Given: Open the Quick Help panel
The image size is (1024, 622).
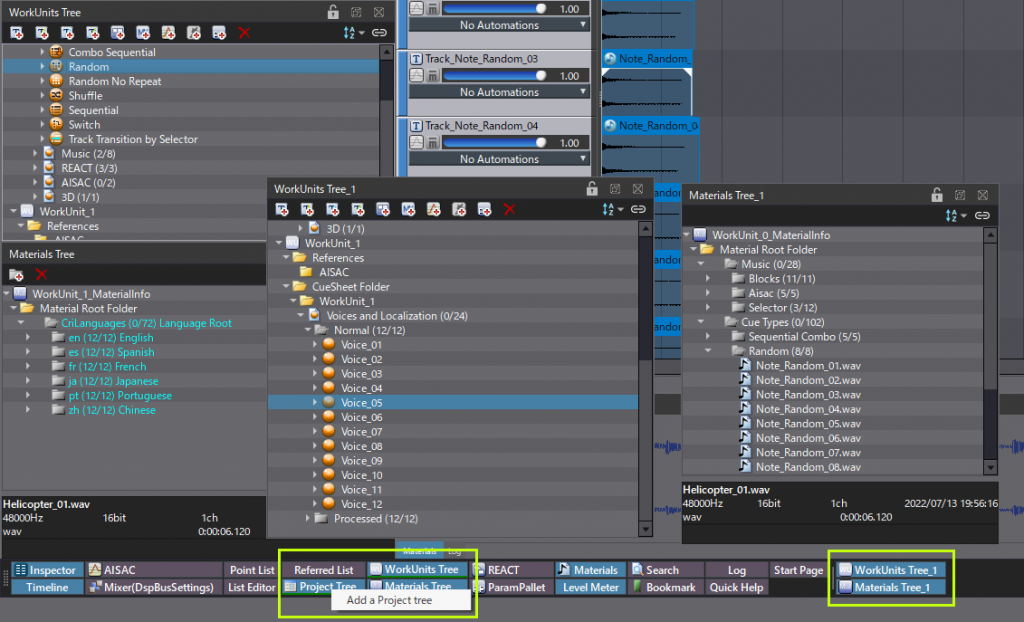Looking at the screenshot, I should coord(737,587).
